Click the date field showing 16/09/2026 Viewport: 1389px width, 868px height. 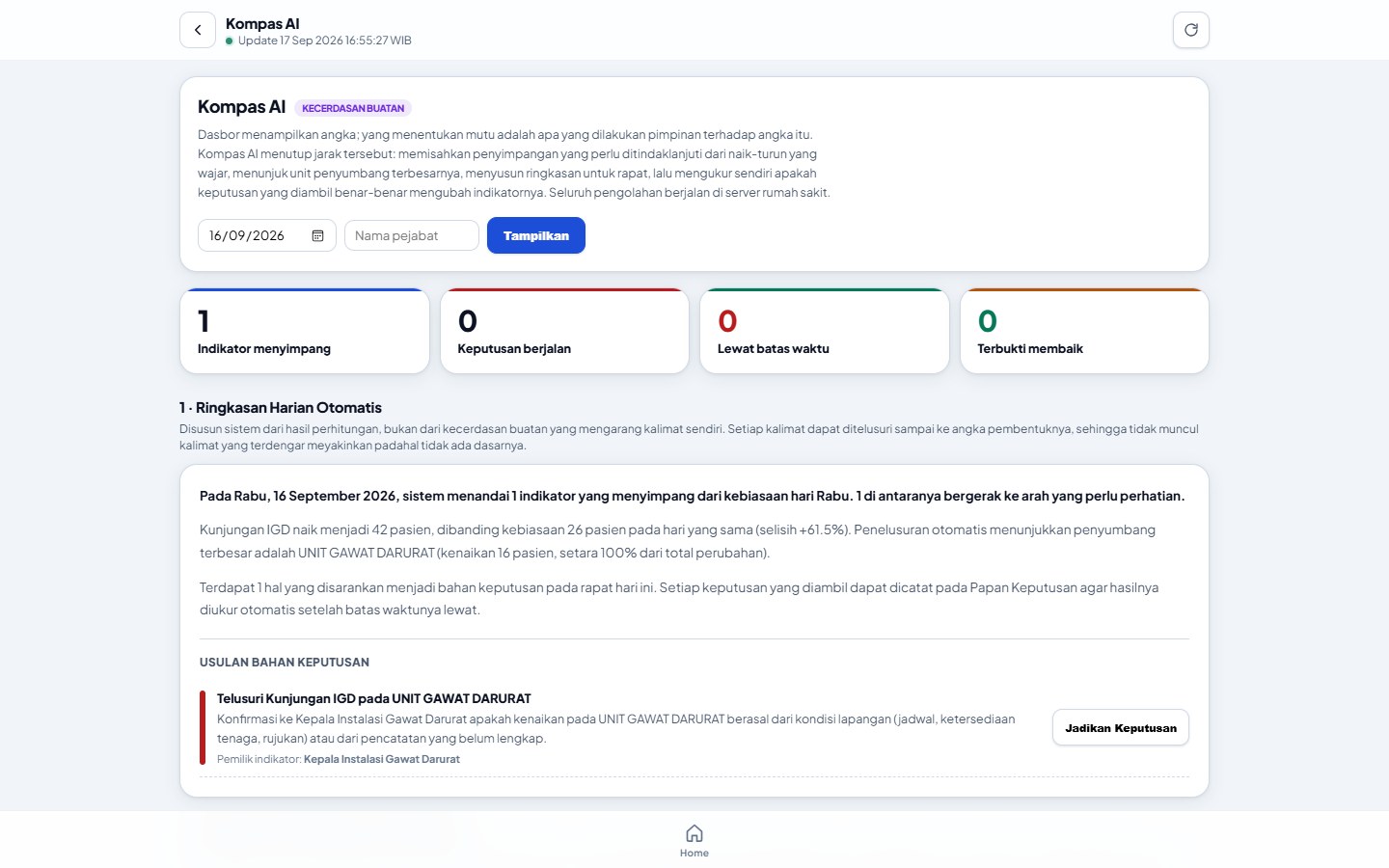tap(267, 235)
